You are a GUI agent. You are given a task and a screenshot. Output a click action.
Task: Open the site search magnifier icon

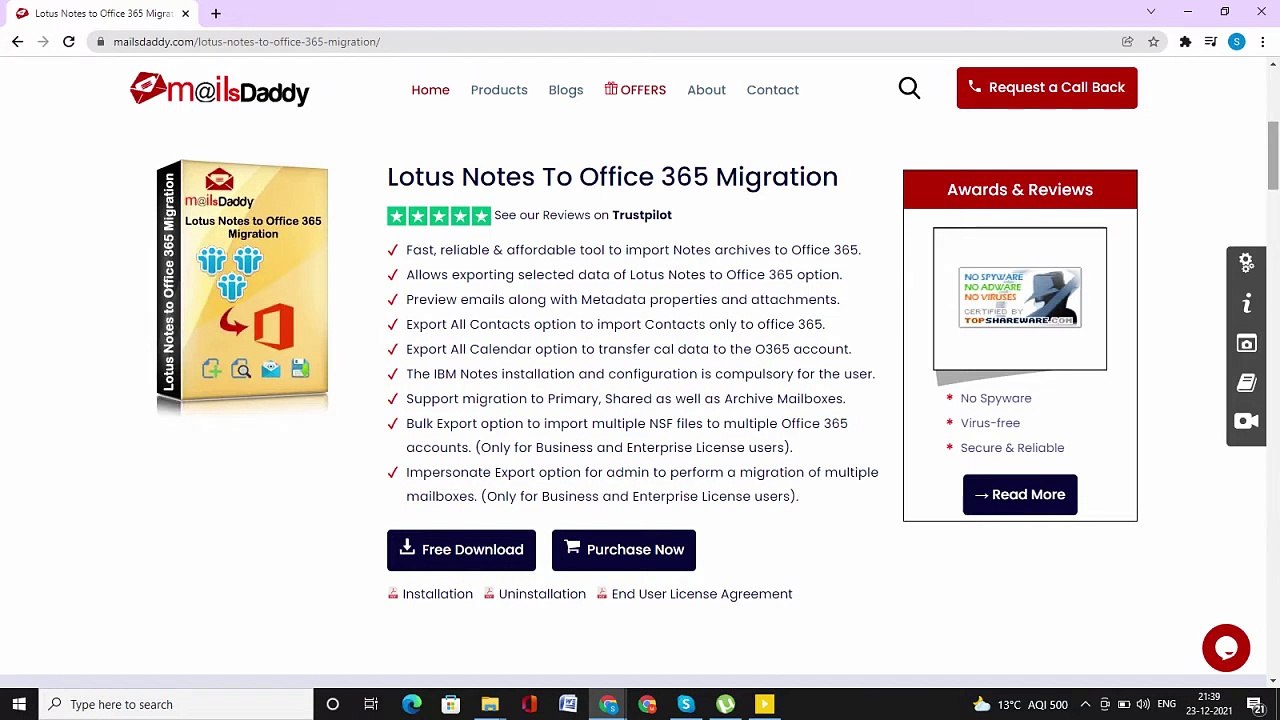[x=909, y=88]
